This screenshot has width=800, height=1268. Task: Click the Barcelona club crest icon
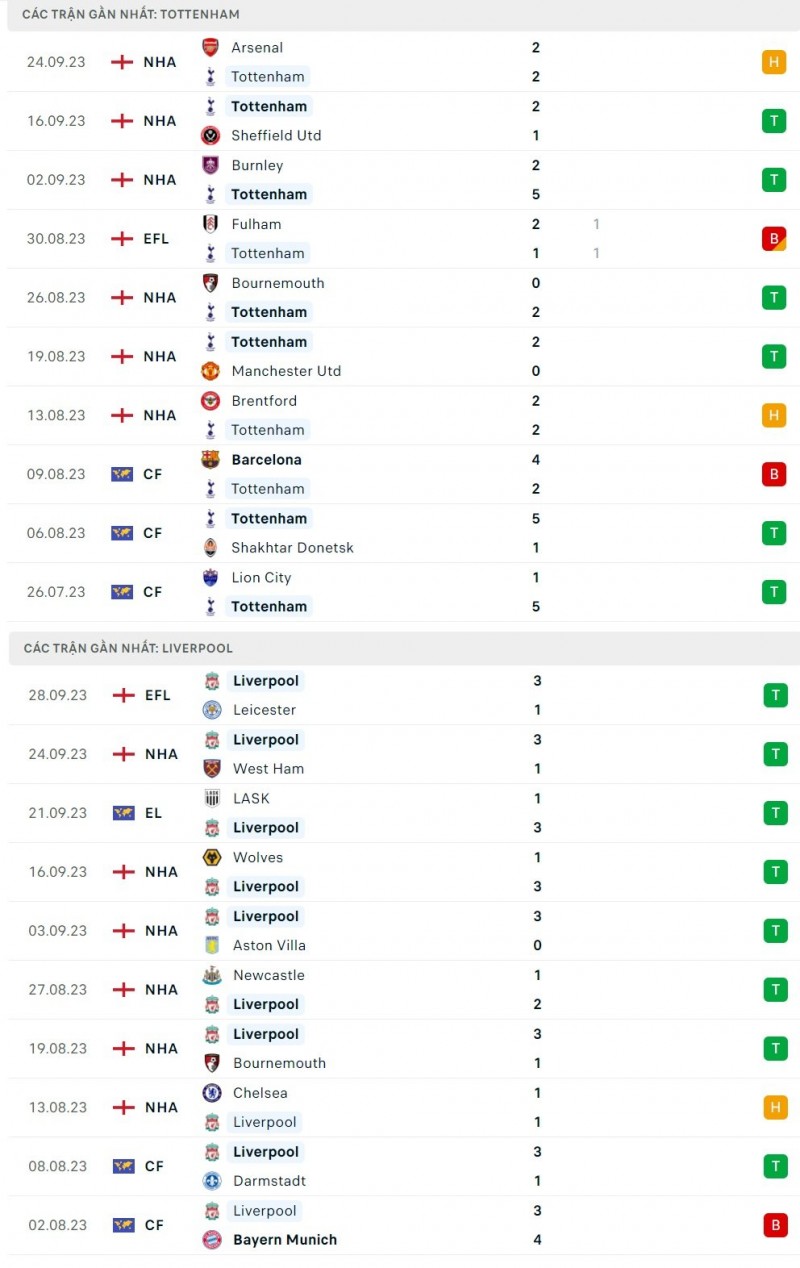pos(210,459)
